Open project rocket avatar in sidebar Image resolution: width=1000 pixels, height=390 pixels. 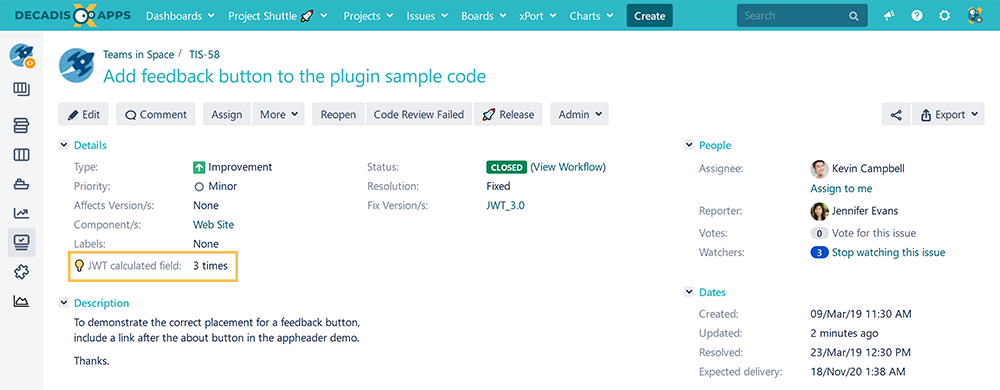22,56
